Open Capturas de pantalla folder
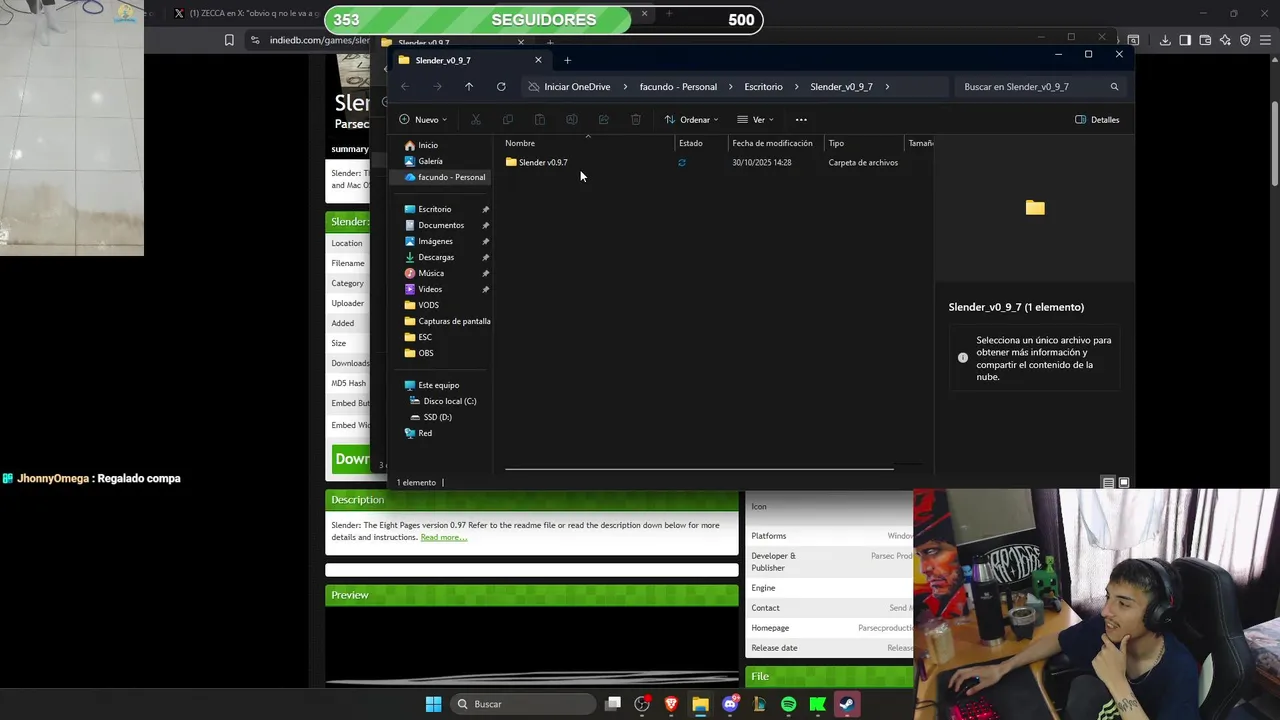 [447, 321]
